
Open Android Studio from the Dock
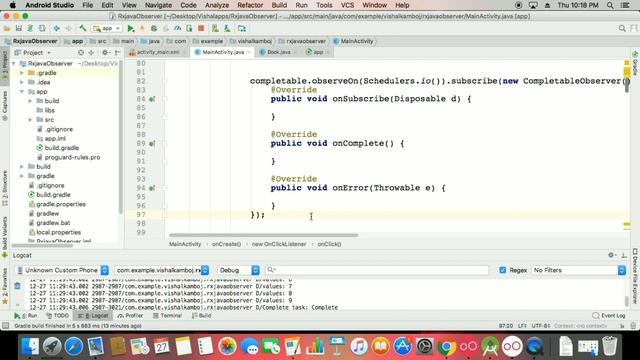[x=490, y=347]
